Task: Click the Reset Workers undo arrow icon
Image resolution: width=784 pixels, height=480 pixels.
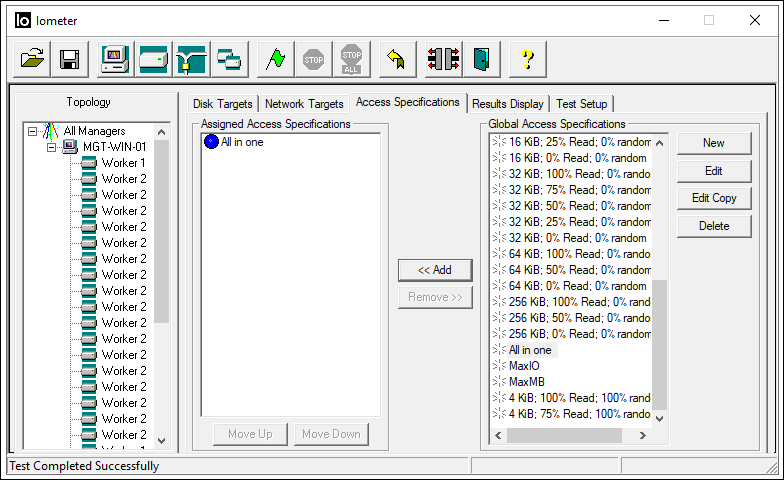Action: pos(395,59)
